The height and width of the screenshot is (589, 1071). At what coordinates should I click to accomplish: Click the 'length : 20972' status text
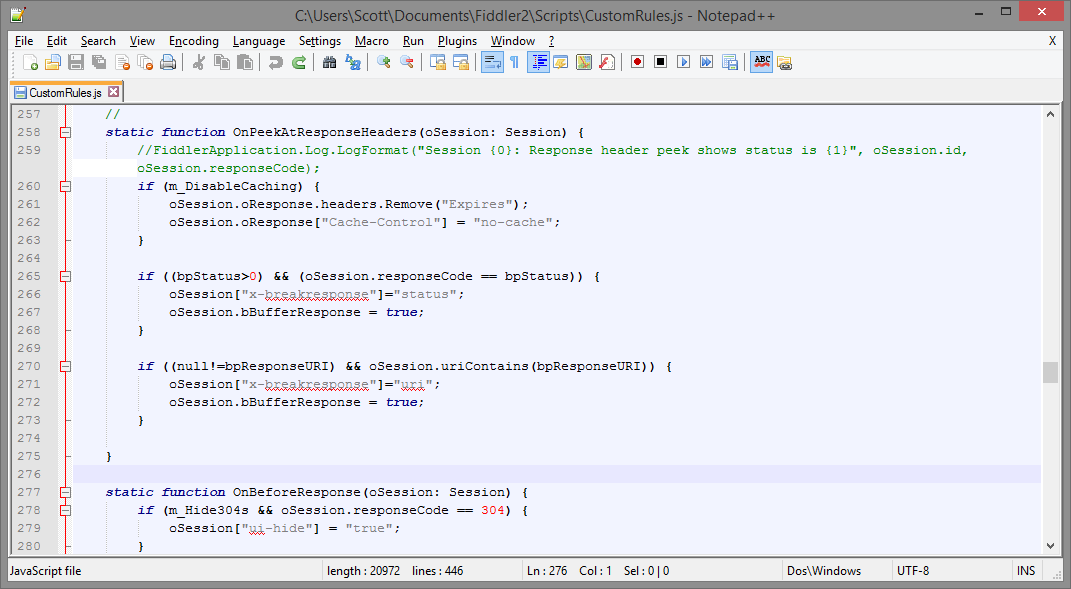pyautogui.click(x=363, y=571)
